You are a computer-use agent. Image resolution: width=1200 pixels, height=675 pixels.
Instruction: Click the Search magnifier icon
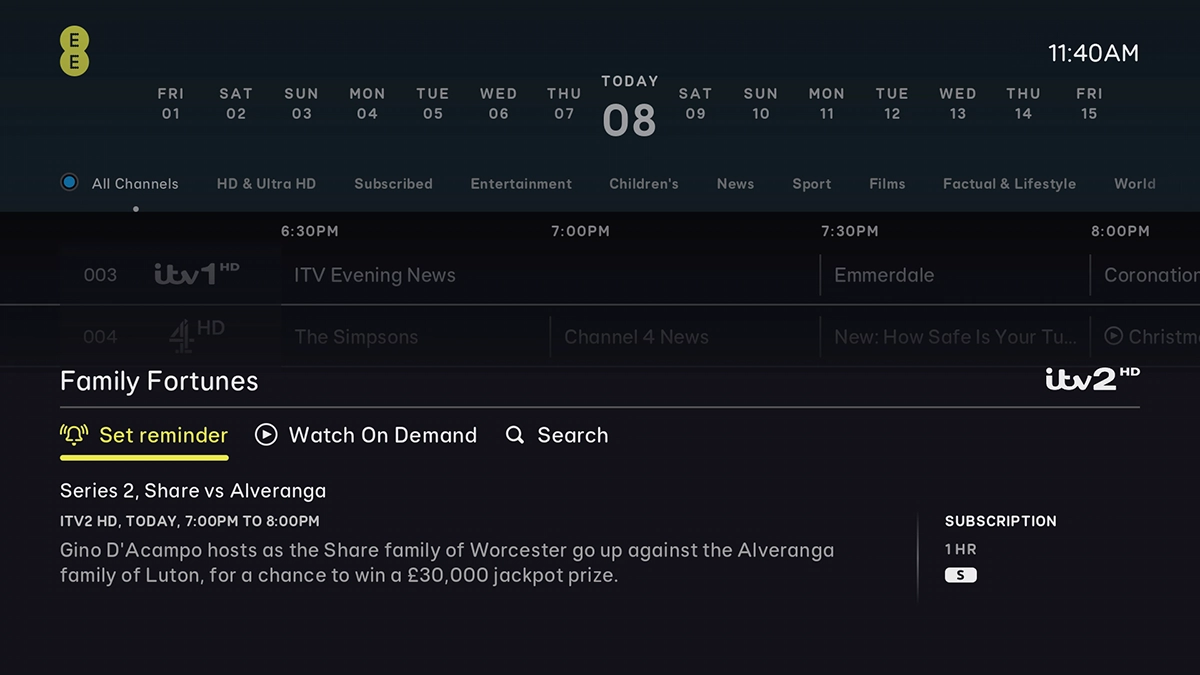(515, 435)
